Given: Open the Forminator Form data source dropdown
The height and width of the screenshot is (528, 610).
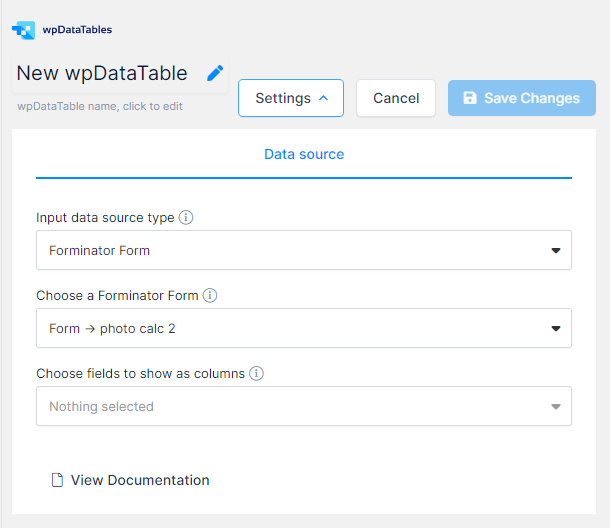Looking at the screenshot, I should (x=304, y=250).
